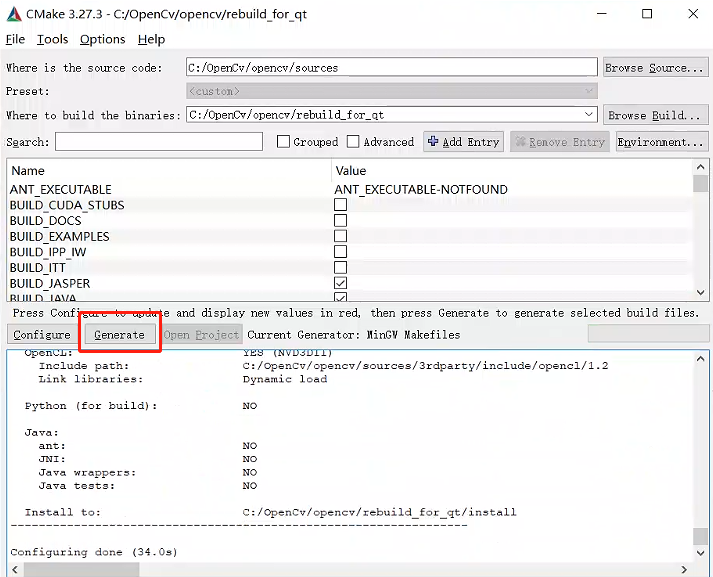Enable the Advanced checkbox
Viewport: 713px width, 577px height.
click(353, 141)
